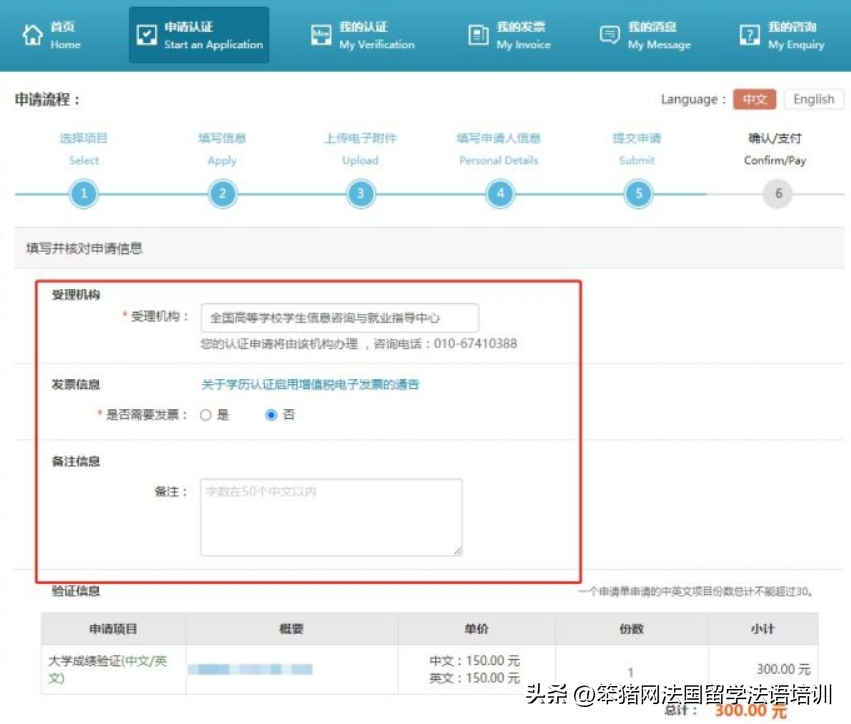851x724 pixels.
Task: Click the Start an Application checkmark icon
Action: point(147,35)
